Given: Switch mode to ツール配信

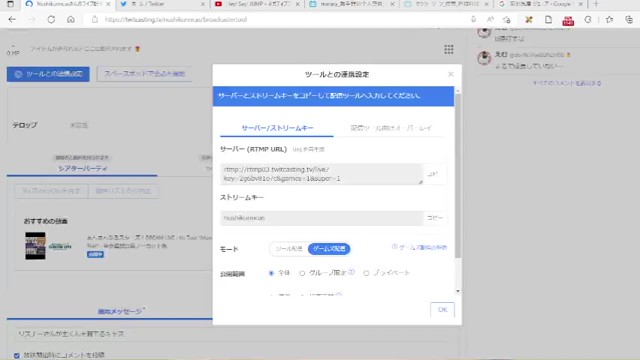Looking at the screenshot, I should [x=289, y=249].
